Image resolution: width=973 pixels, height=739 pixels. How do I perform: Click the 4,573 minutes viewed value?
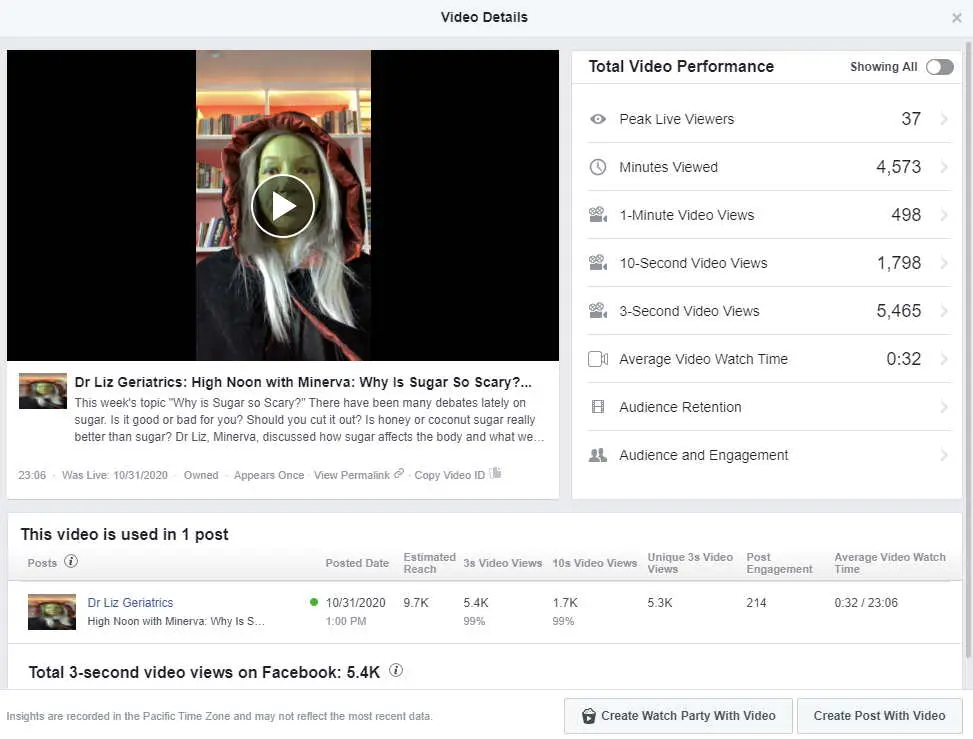[x=898, y=167]
